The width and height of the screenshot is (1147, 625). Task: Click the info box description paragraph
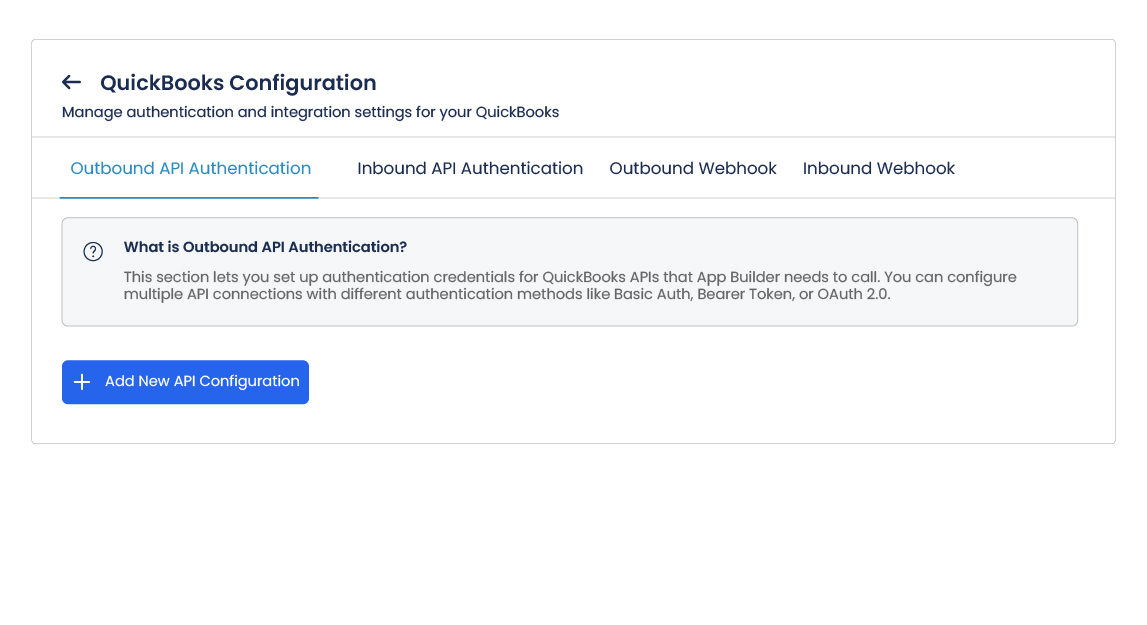pyautogui.click(x=570, y=286)
